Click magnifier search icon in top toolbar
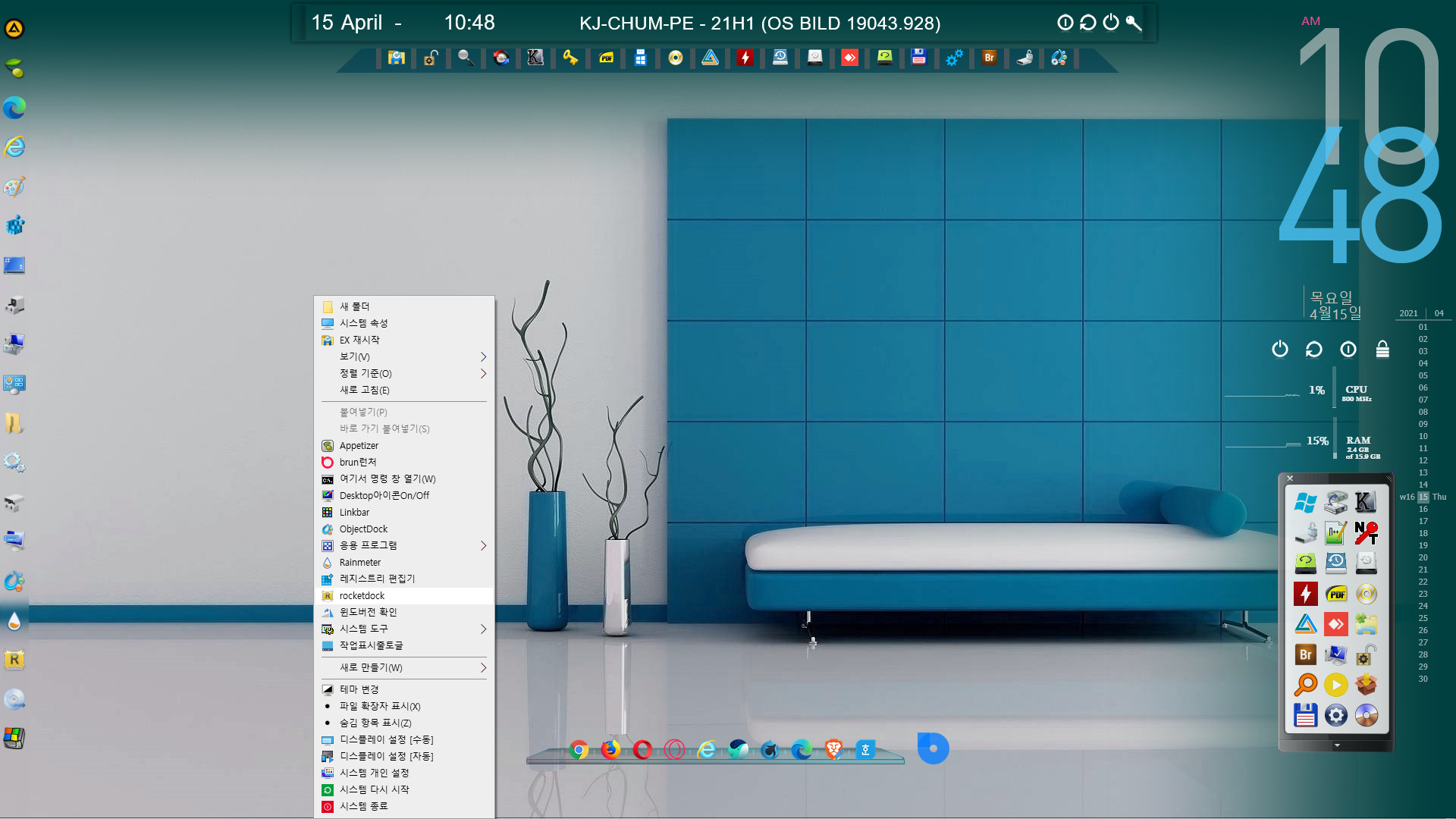1456x819 pixels. (x=466, y=58)
